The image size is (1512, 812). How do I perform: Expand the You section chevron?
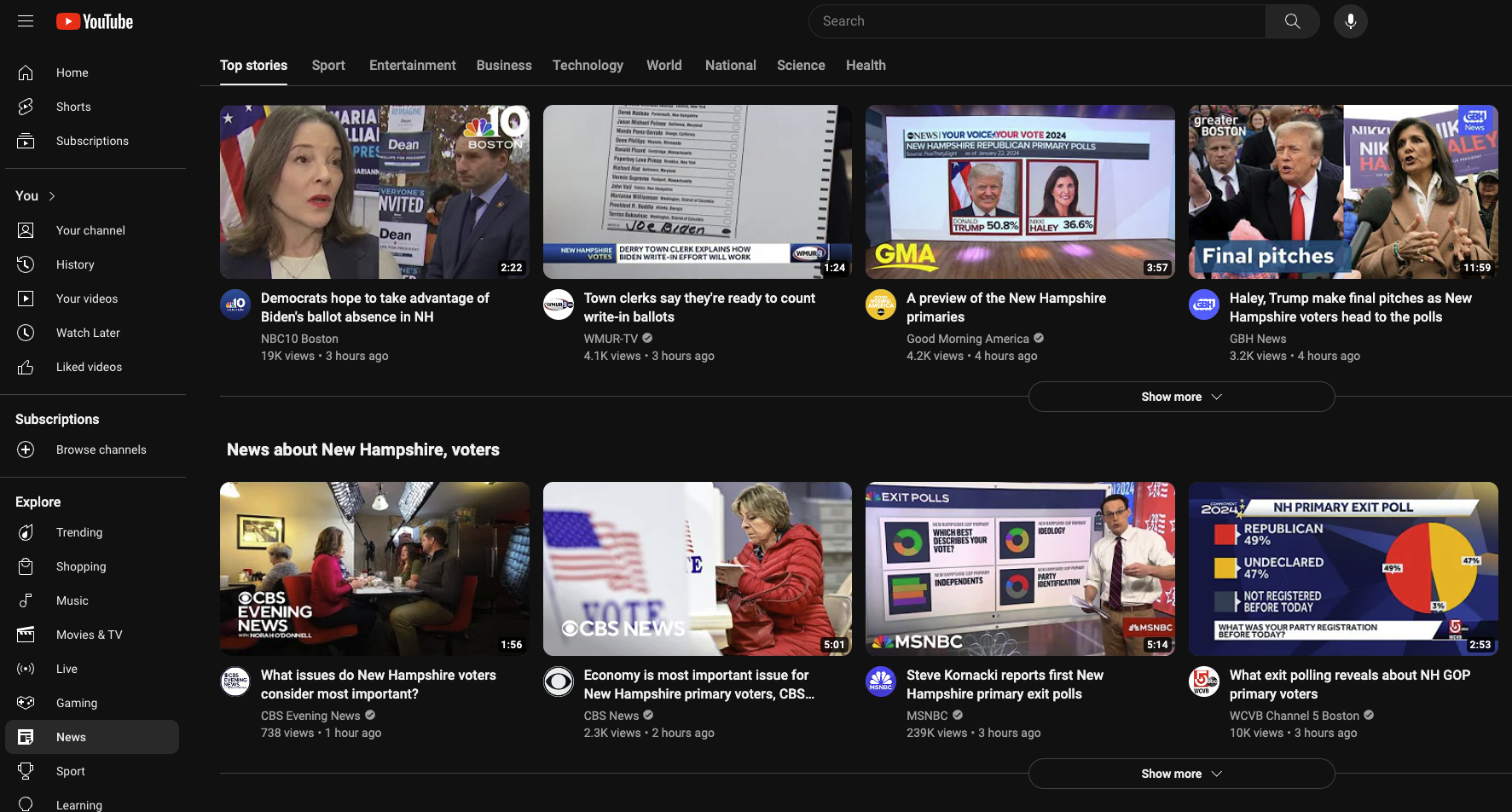click(x=52, y=196)
